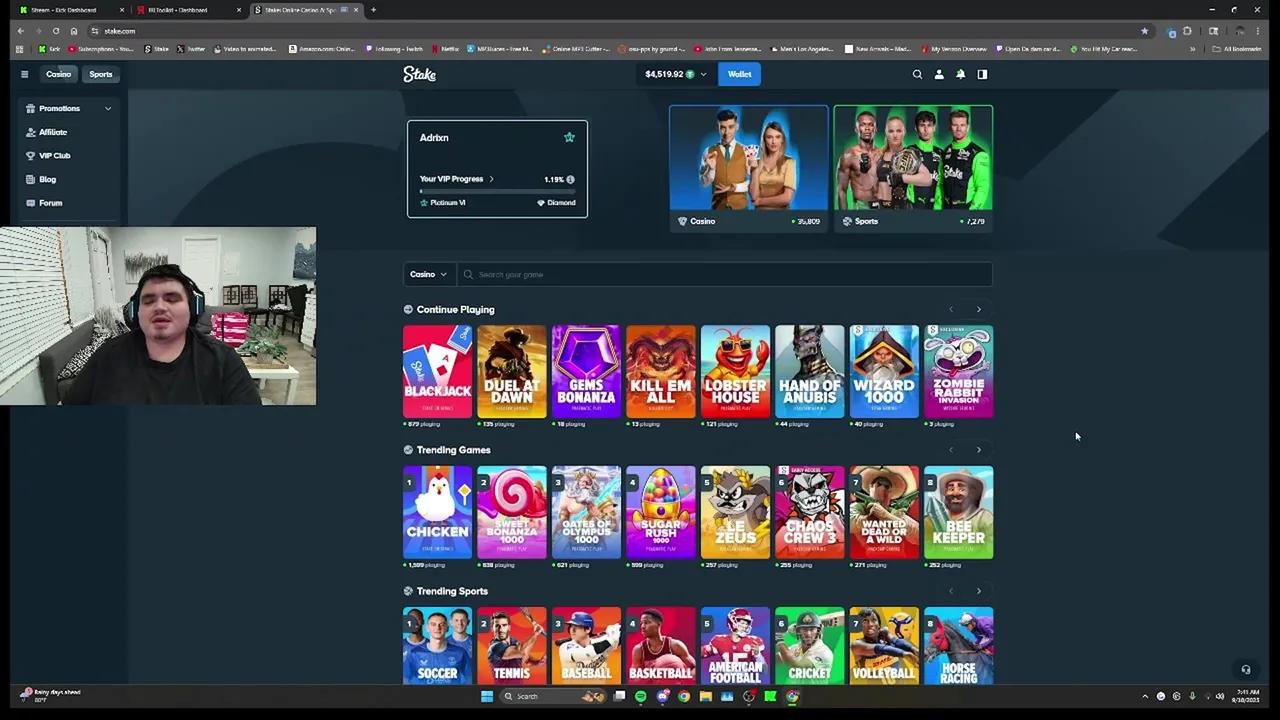
Task: Open the Sports banner card
Action: [x=913, y=168]
